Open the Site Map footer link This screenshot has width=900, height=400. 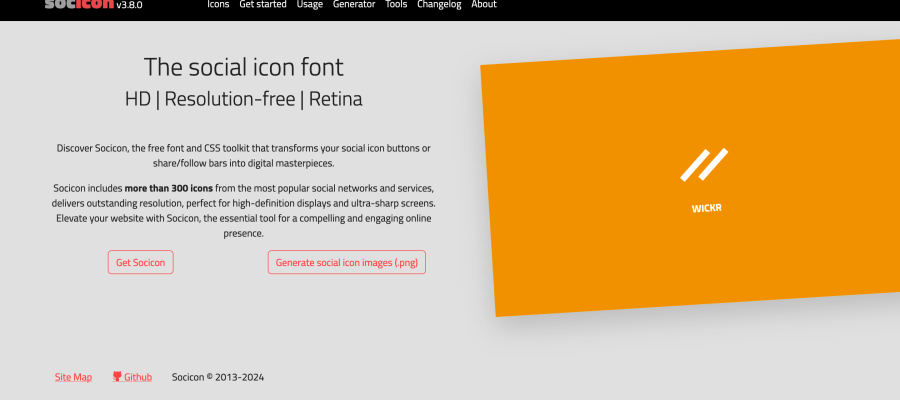coord(73,377)
